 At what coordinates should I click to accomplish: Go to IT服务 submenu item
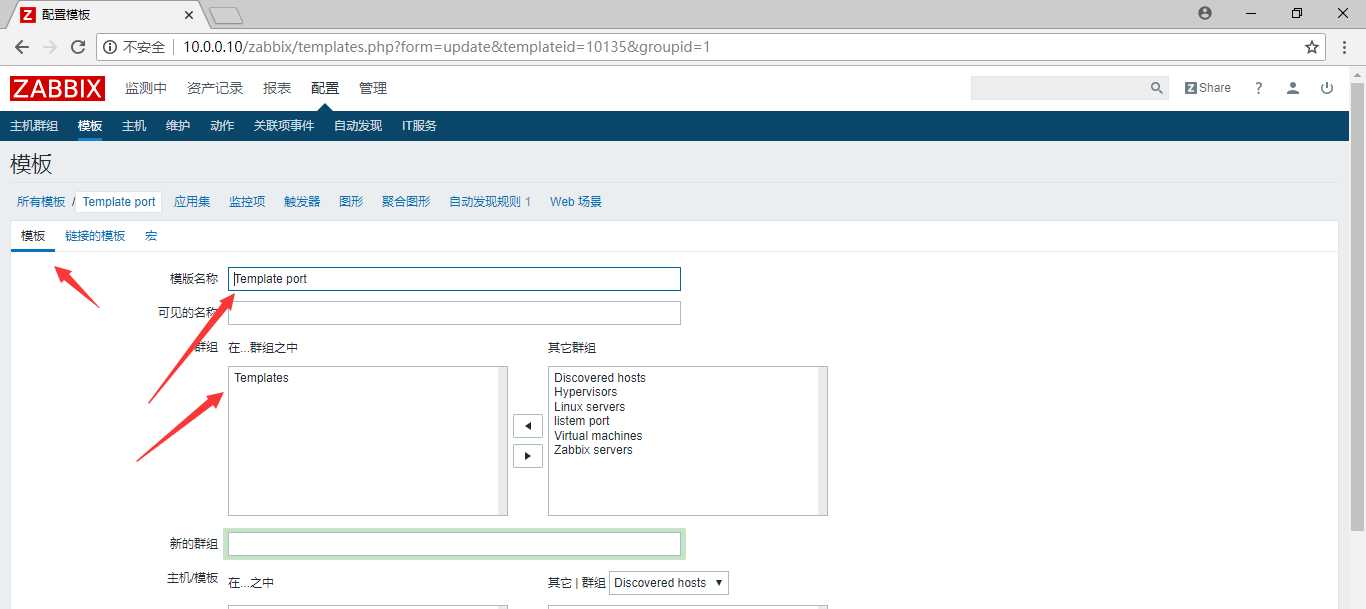419,126
